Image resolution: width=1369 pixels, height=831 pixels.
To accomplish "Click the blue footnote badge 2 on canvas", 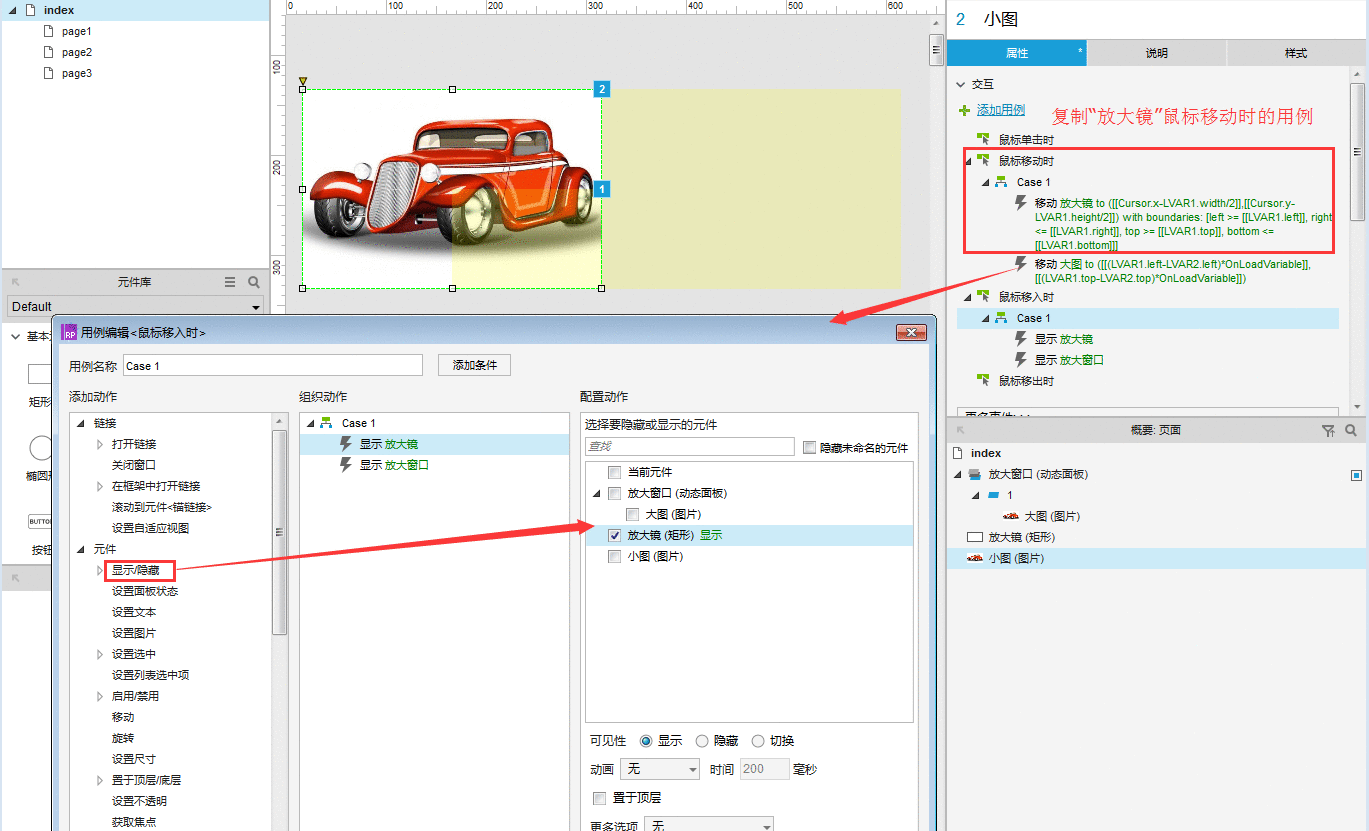I will [602, 89].
